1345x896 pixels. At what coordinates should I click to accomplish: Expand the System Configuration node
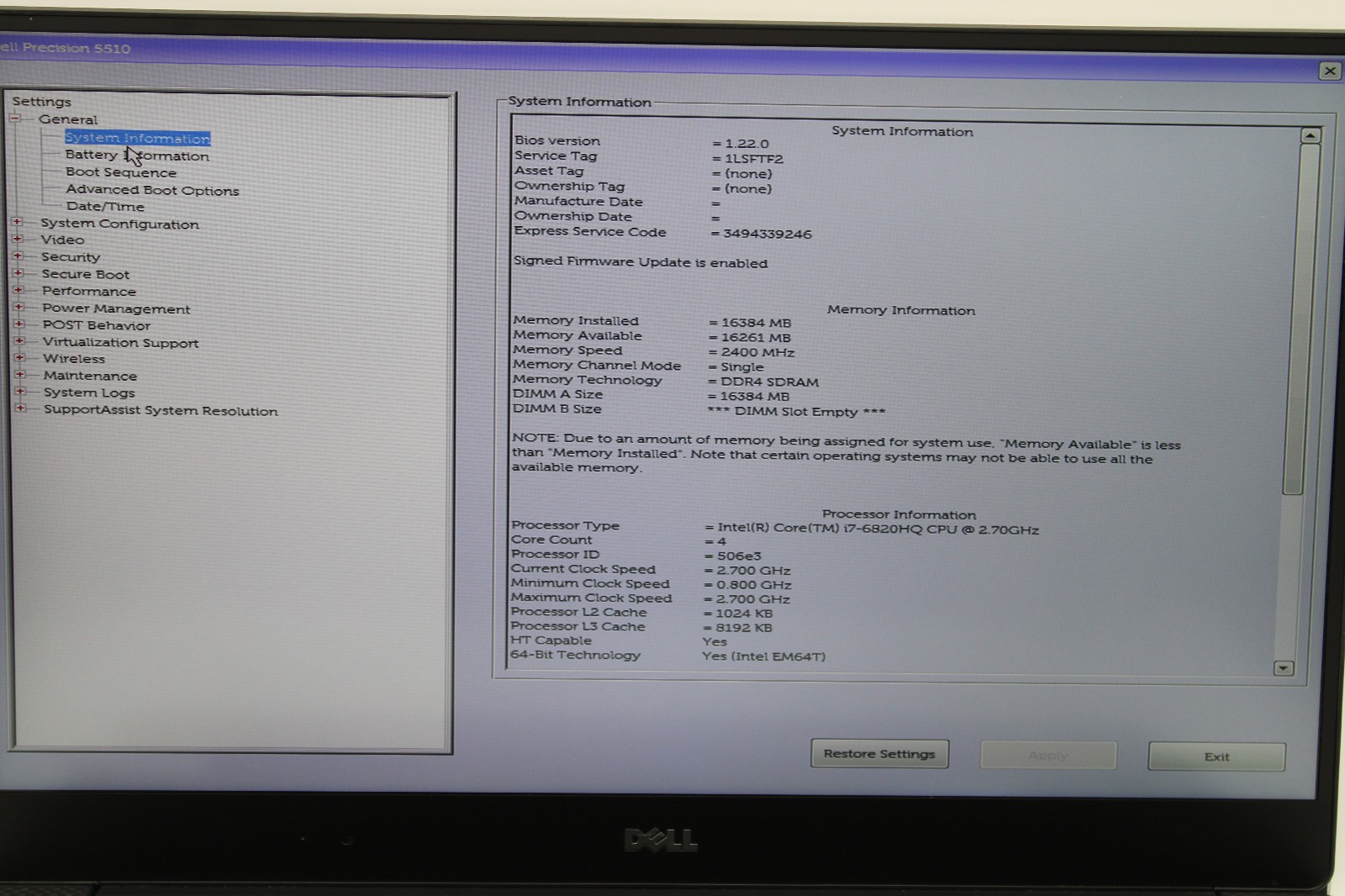[17, 222]
